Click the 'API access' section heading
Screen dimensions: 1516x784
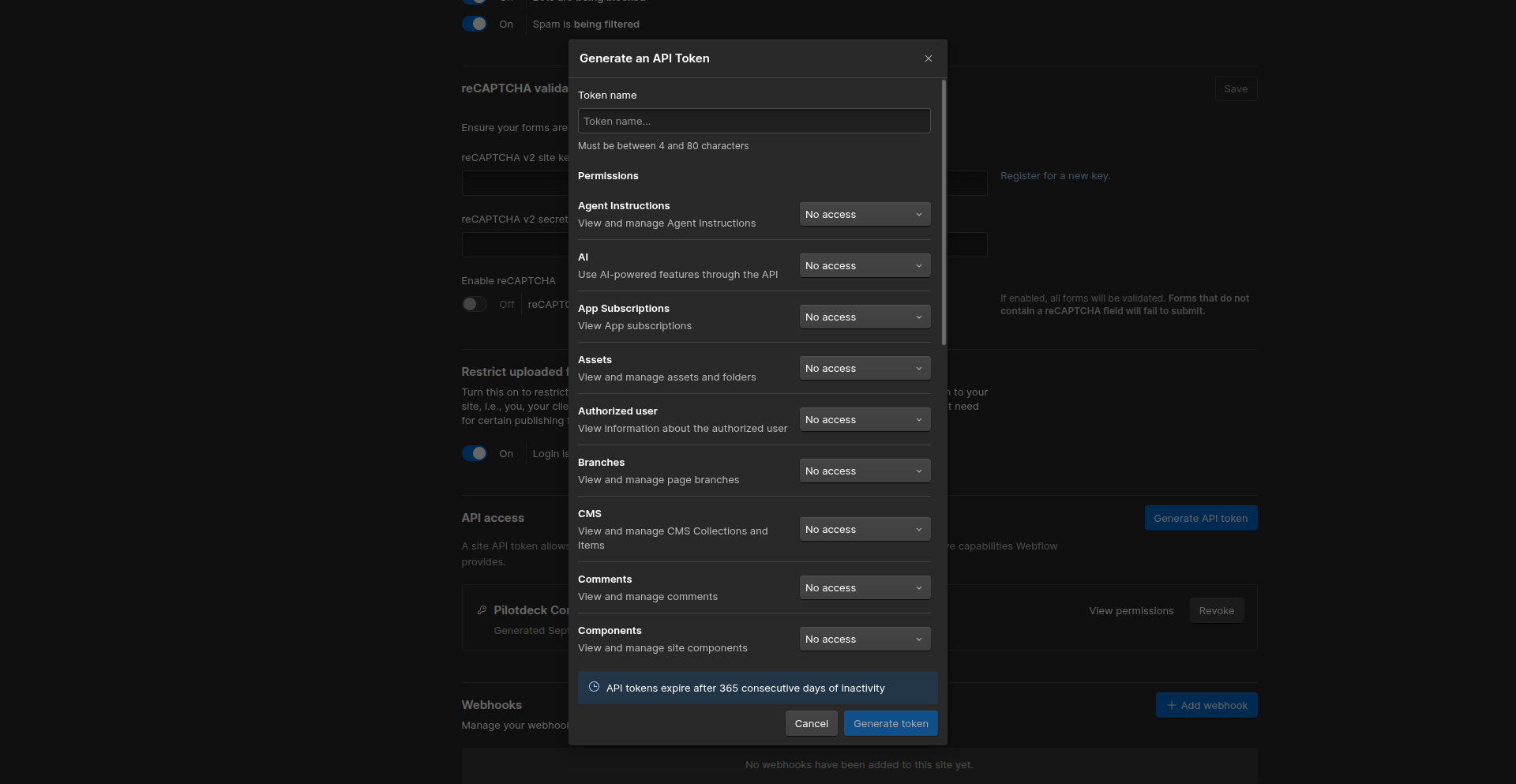(x=493, y=517)
